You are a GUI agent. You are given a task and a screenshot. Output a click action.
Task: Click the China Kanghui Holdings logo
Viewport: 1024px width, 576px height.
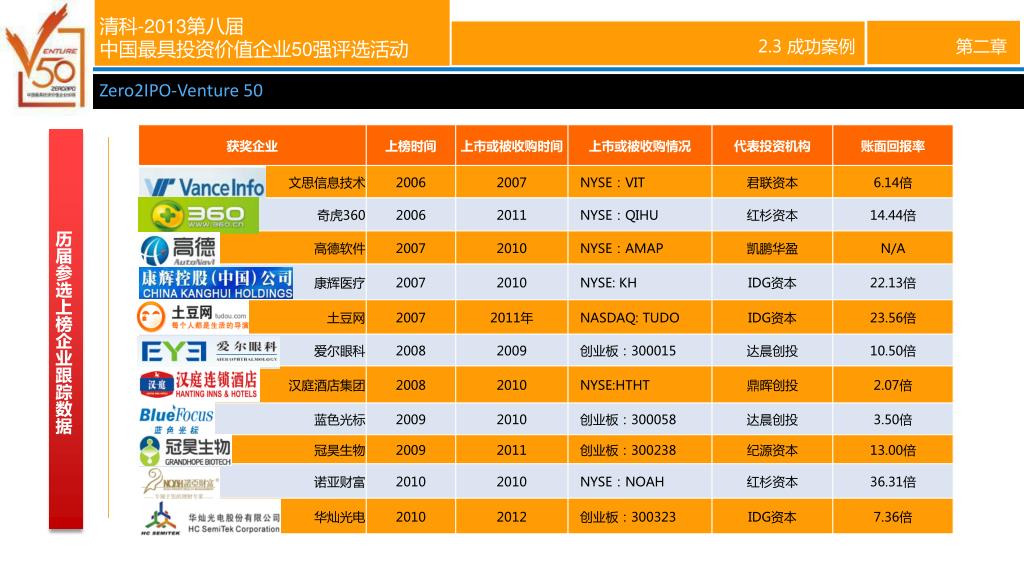216,283
